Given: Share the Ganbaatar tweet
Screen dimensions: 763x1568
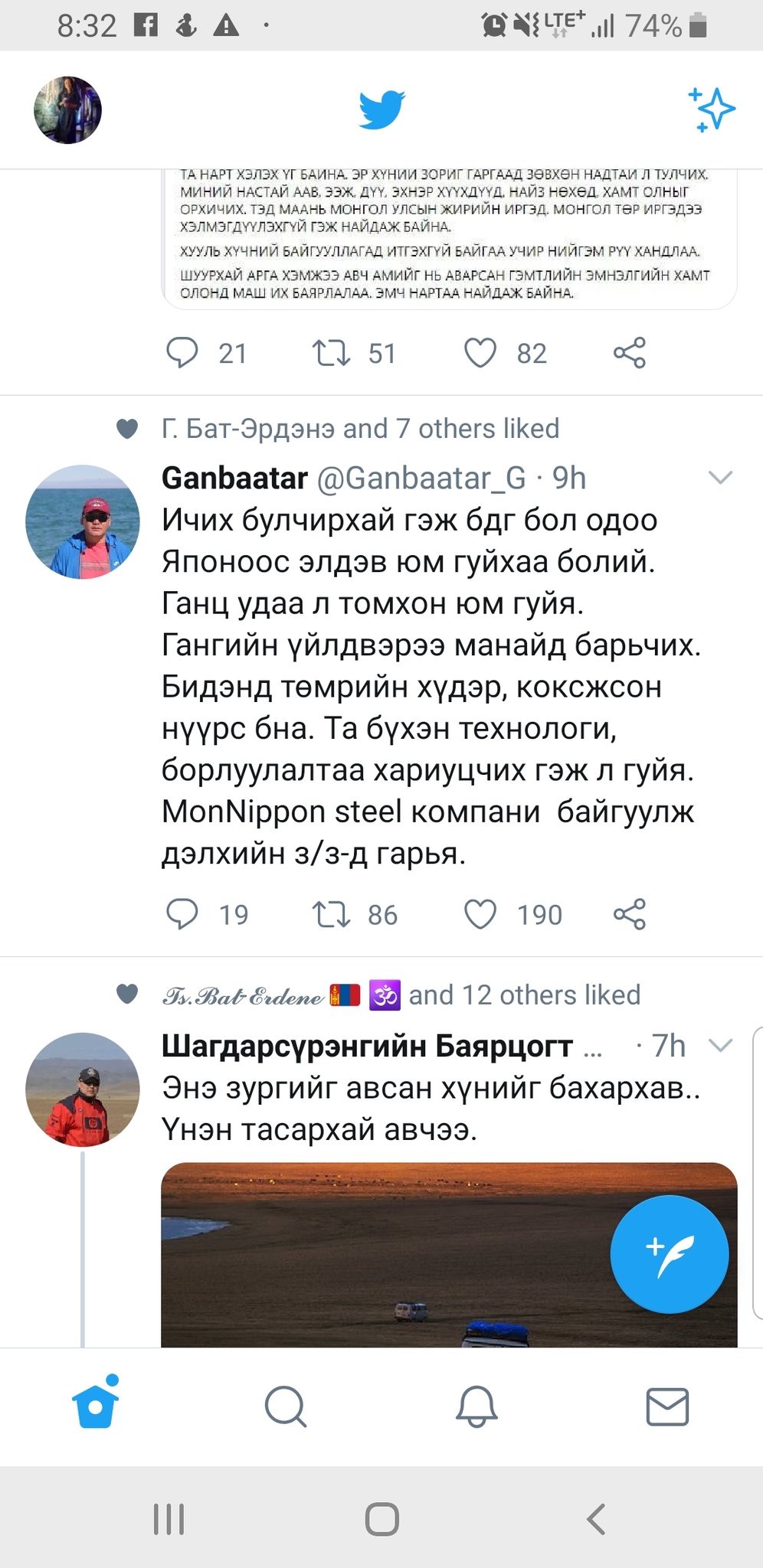Looking at the screenshot, I should click(630, 914).
